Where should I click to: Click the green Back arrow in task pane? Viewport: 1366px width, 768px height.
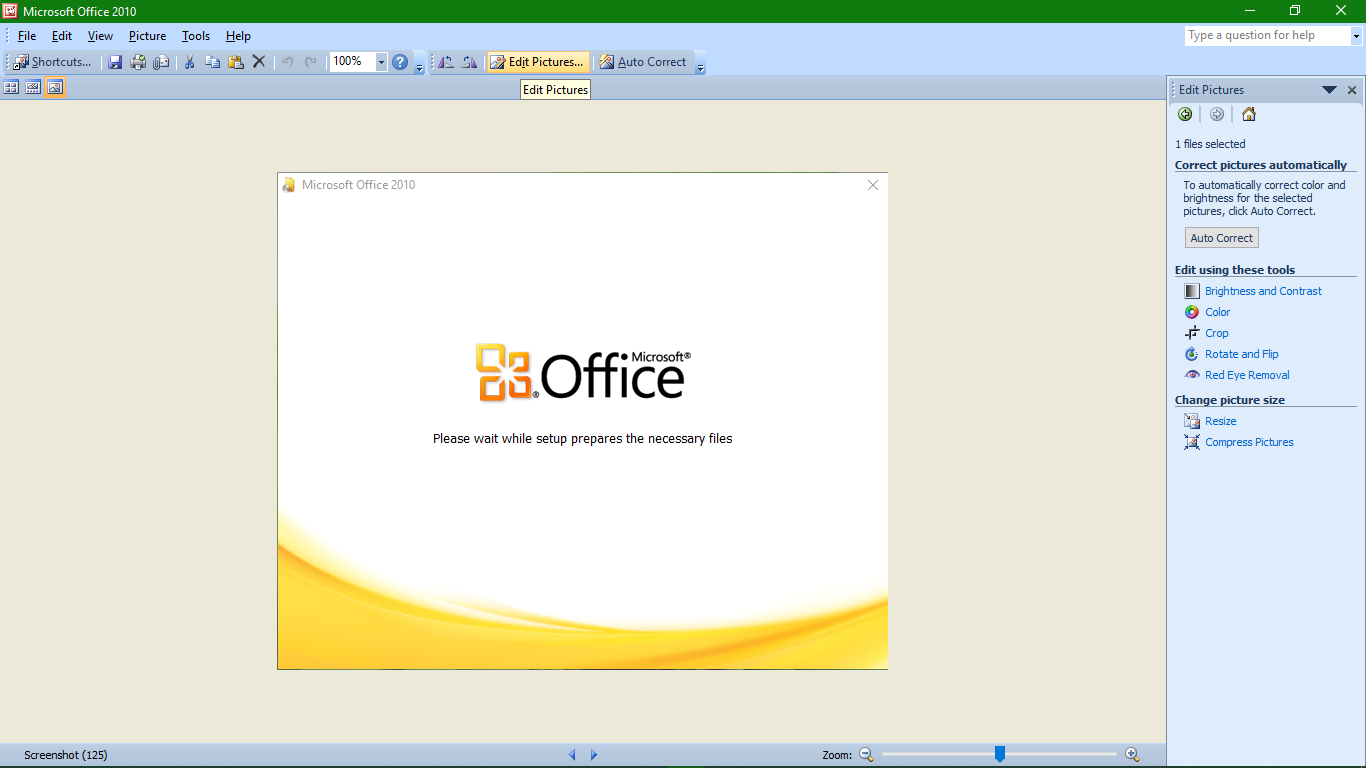click(x=1185, y=114)
